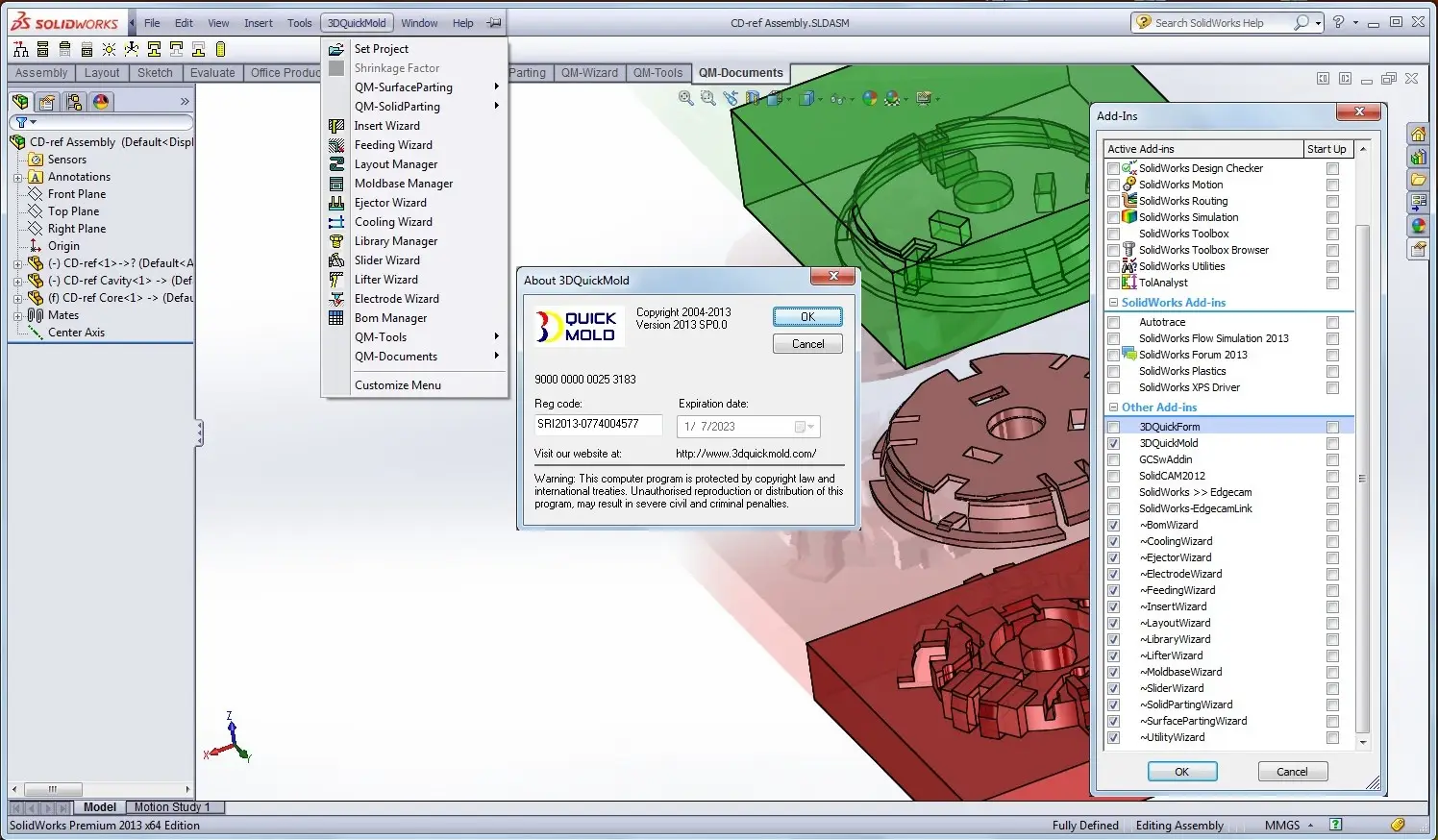Open the Tools menu
The width and height of the screenshot is (1438, 840).
point(300,23)
